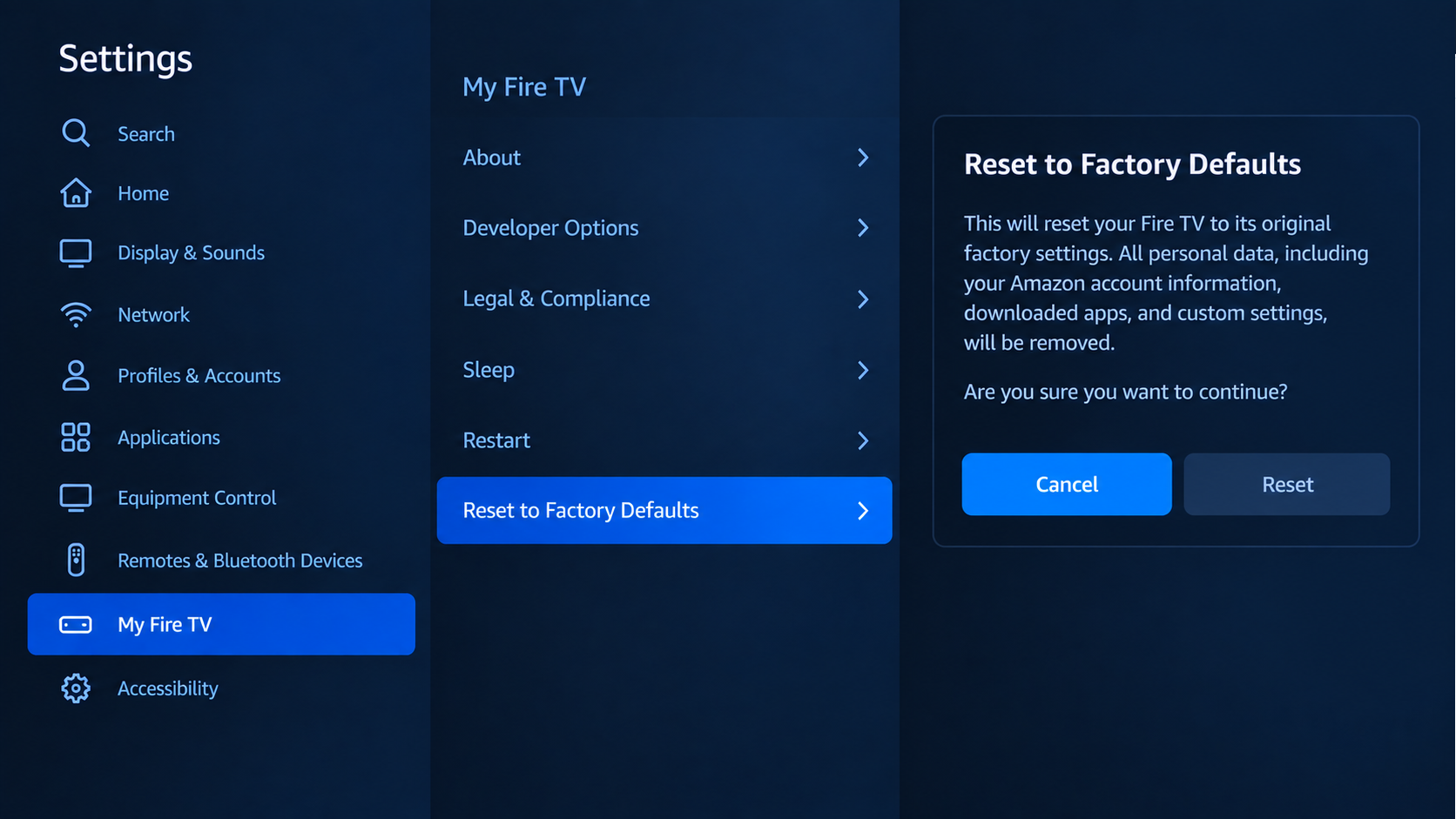Open the Search settings entry

click(146, 134)
